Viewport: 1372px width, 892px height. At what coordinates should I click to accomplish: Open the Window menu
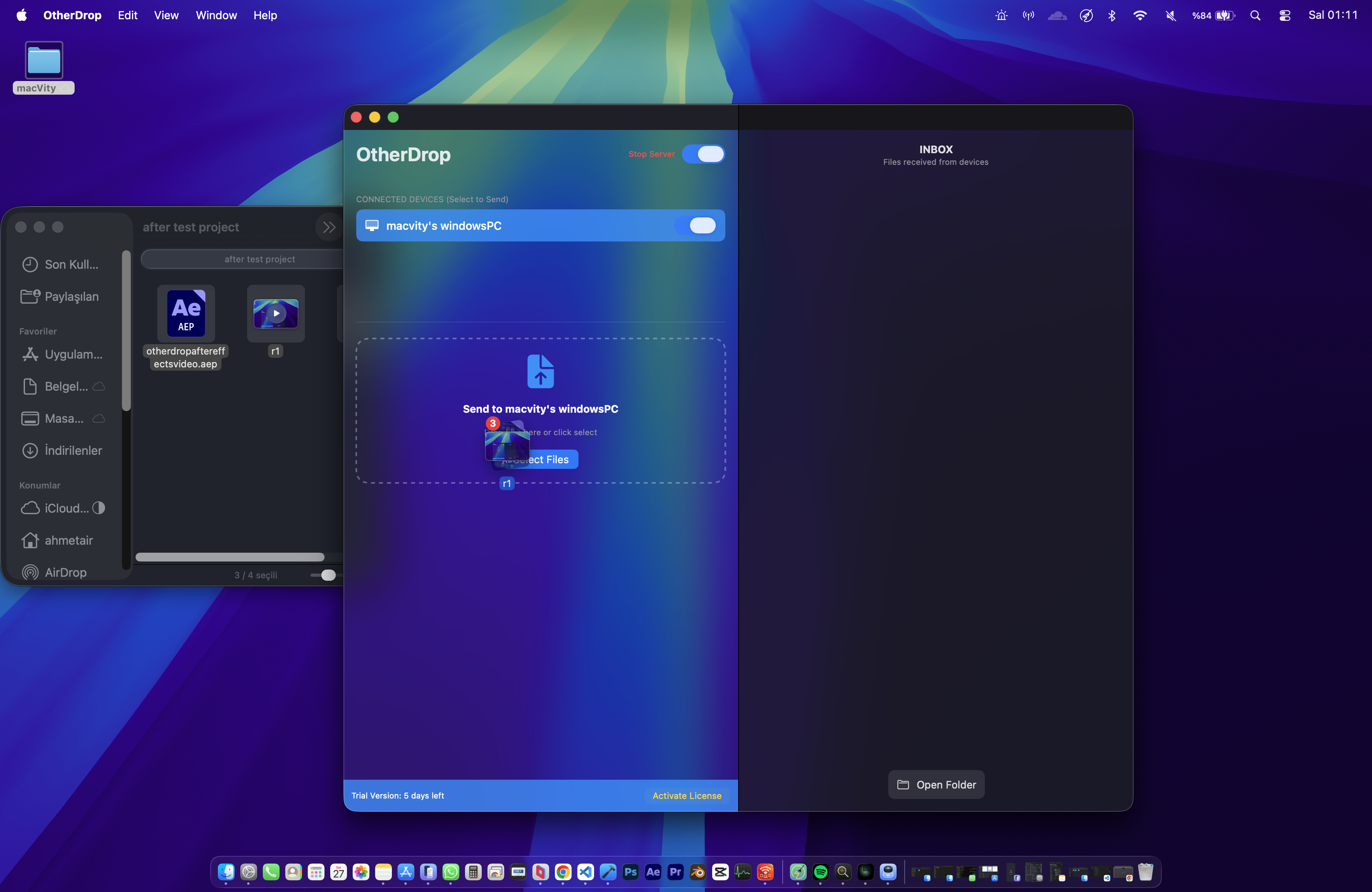tap(216, 16)
